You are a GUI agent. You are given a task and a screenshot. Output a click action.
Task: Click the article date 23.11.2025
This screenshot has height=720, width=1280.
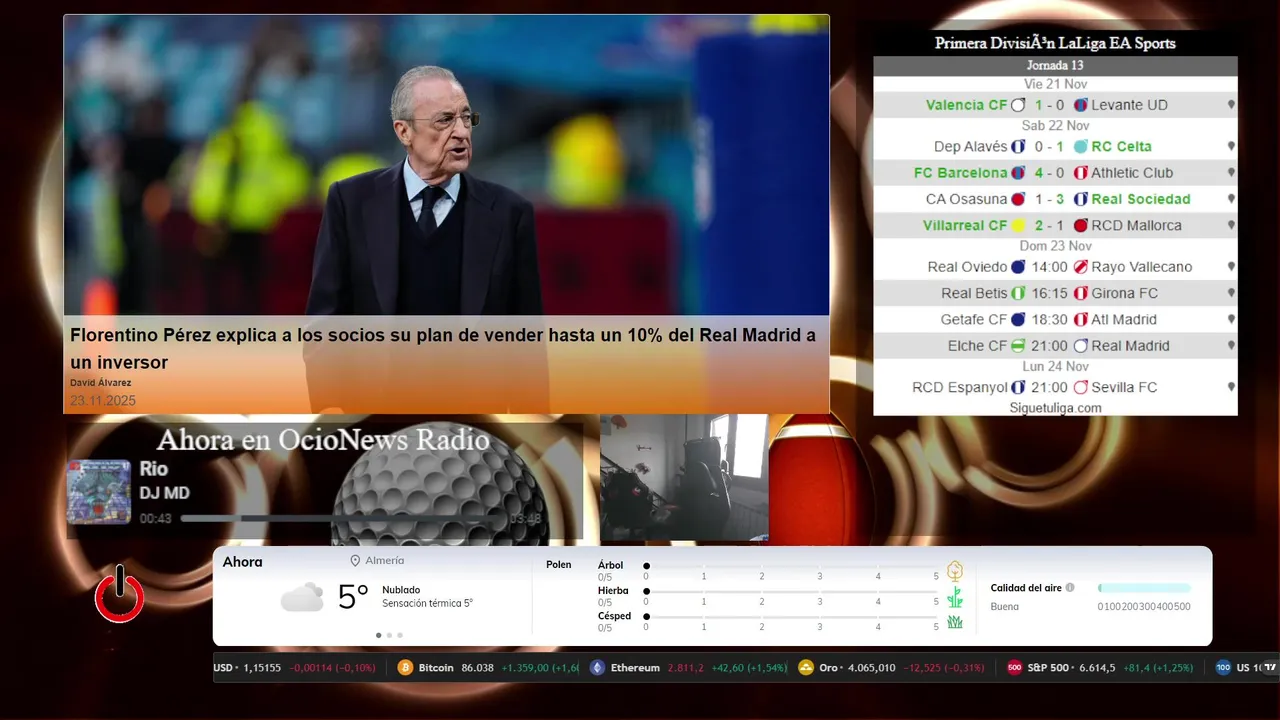click(103, 401)
